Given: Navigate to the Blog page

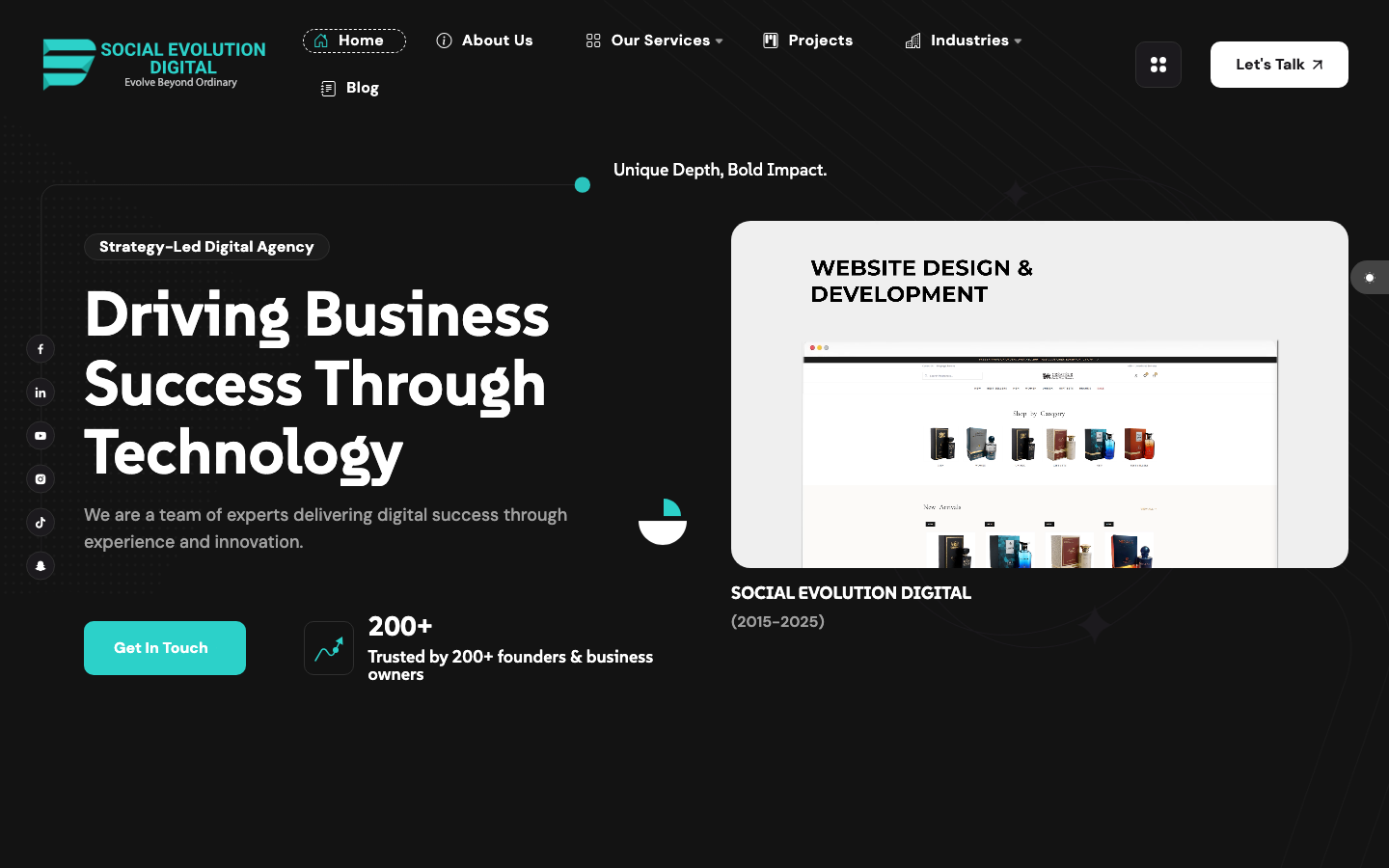Looking at the screenshot, I should click(x=350, y=88).
